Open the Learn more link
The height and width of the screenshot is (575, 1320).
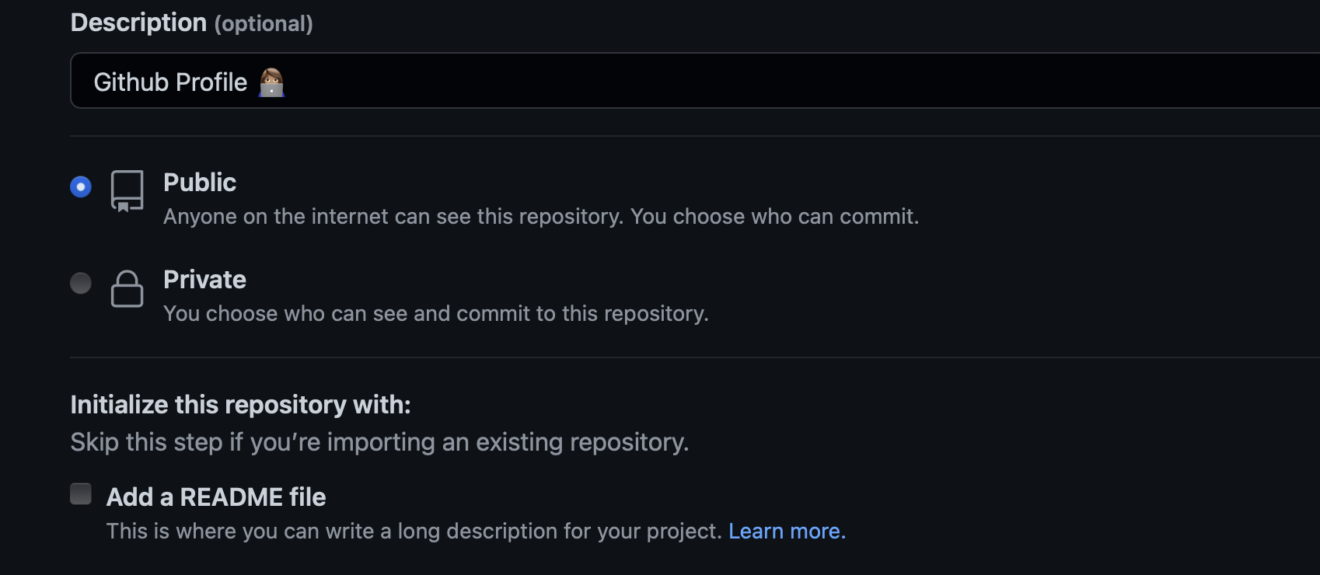(787, 531)
